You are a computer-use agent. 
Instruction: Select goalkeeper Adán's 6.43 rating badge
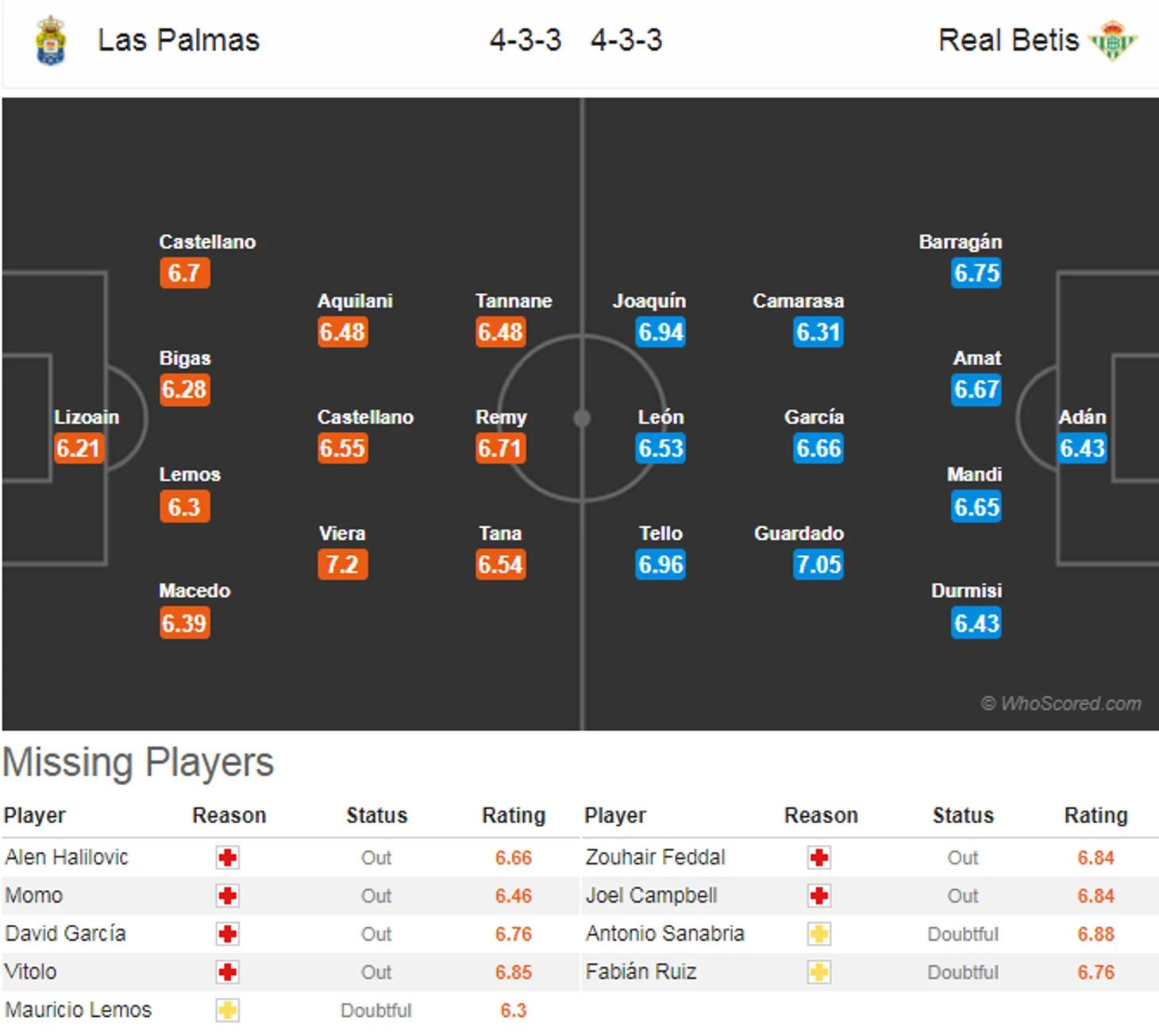coord(1082,449)
